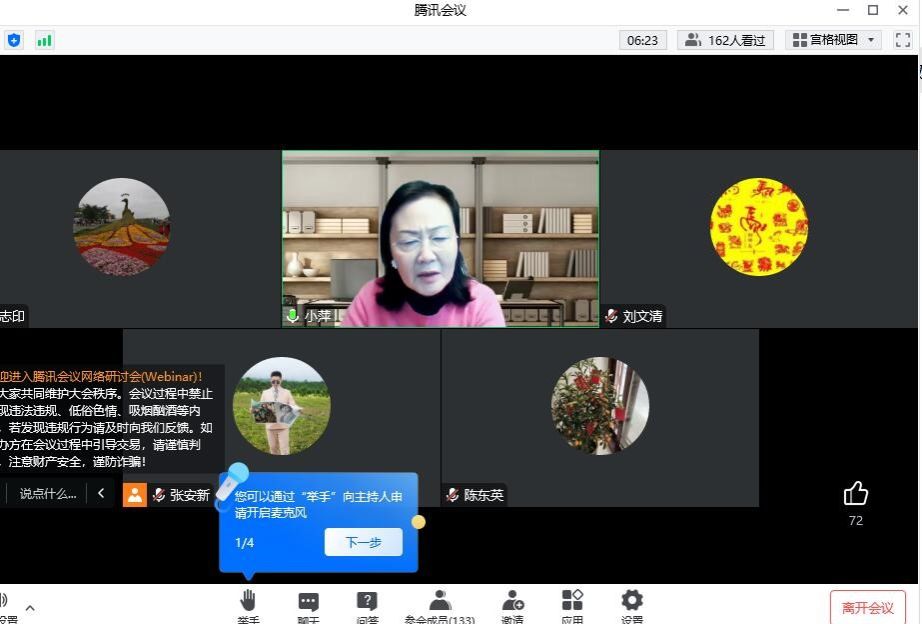Click the next step (下一步) button
The image size is (922, 624).
tap(363, 542)
